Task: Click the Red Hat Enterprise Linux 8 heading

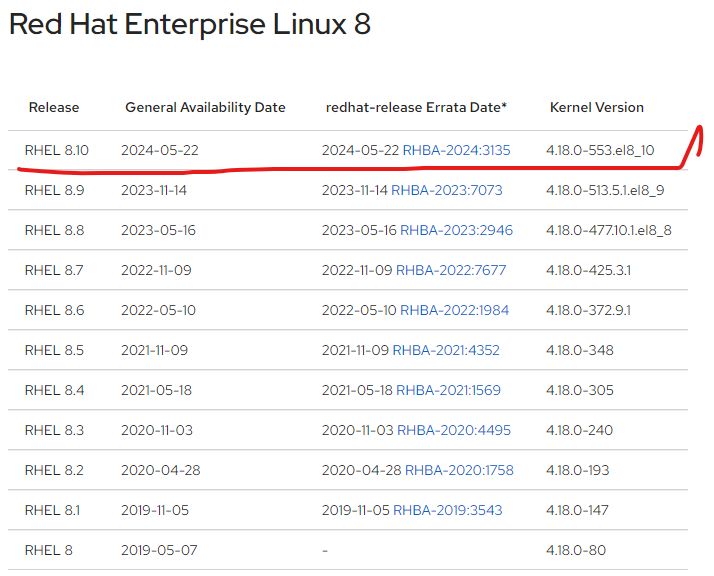Action: pos(190,24)
